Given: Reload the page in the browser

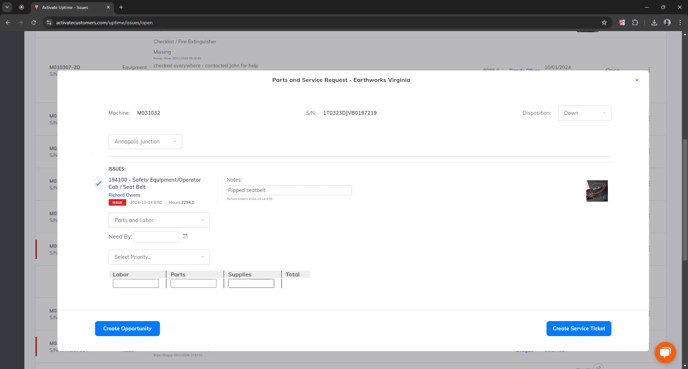Looking at the screenshot, I should pos(33,22).
